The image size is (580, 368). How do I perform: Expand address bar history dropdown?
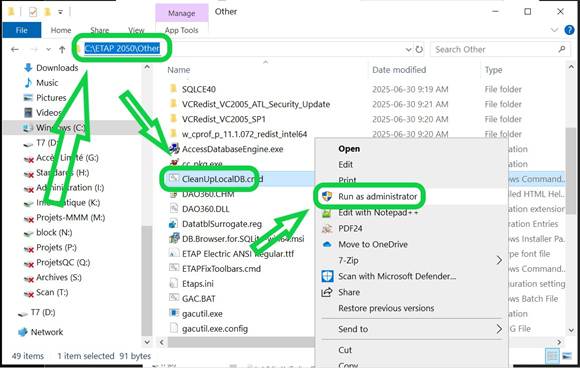coord(408,49)
